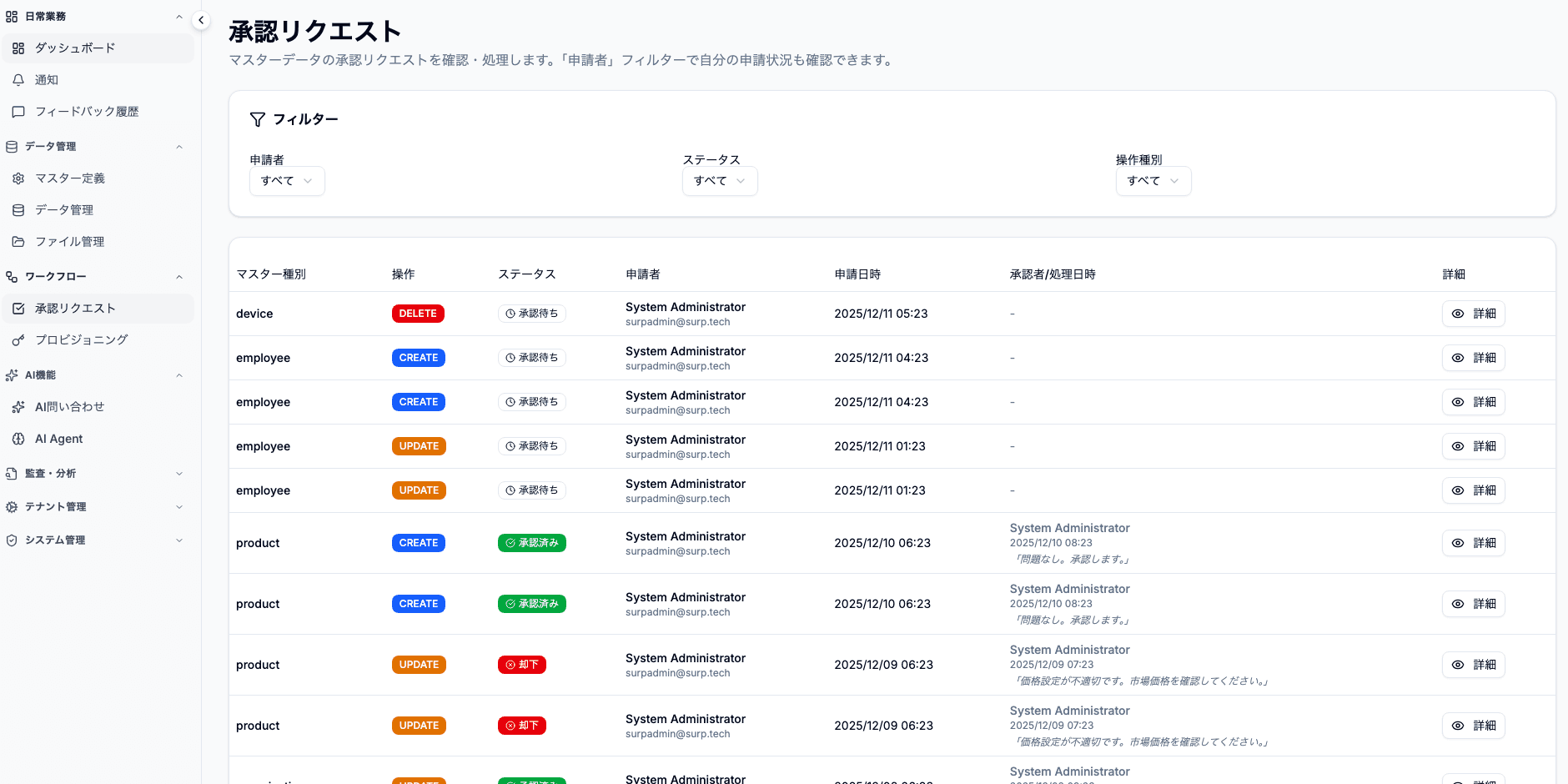Click the key icon beside プロビジョニング
This screenshot has height=784, width=1568.
18,340
